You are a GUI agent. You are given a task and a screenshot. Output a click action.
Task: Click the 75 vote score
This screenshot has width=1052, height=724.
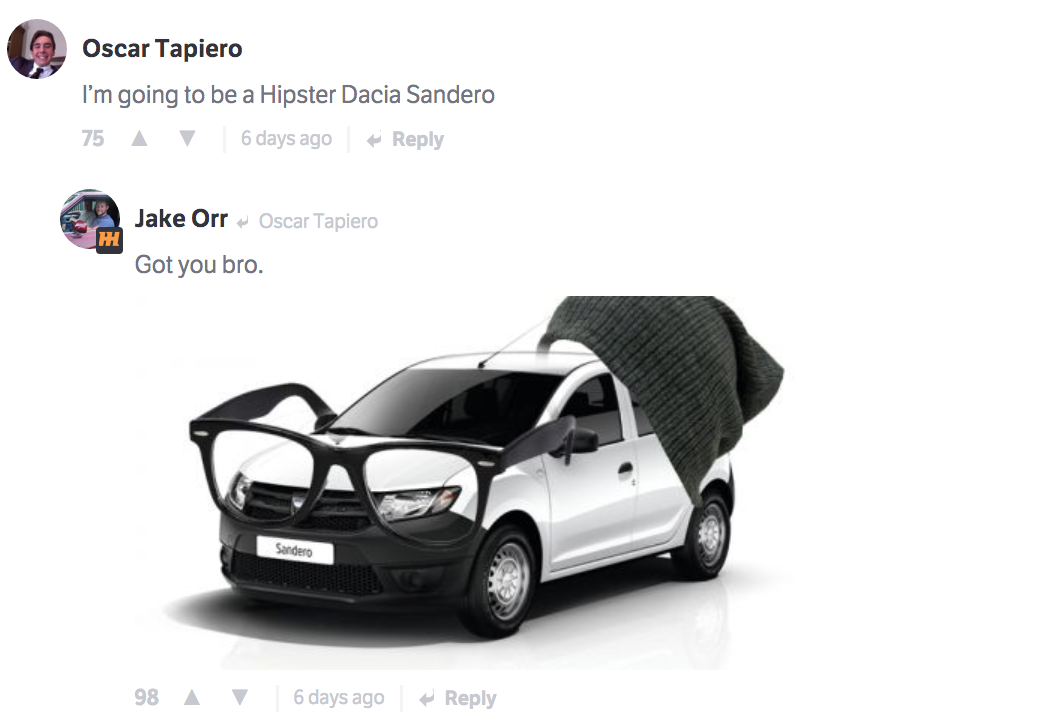tap(93, 138)
